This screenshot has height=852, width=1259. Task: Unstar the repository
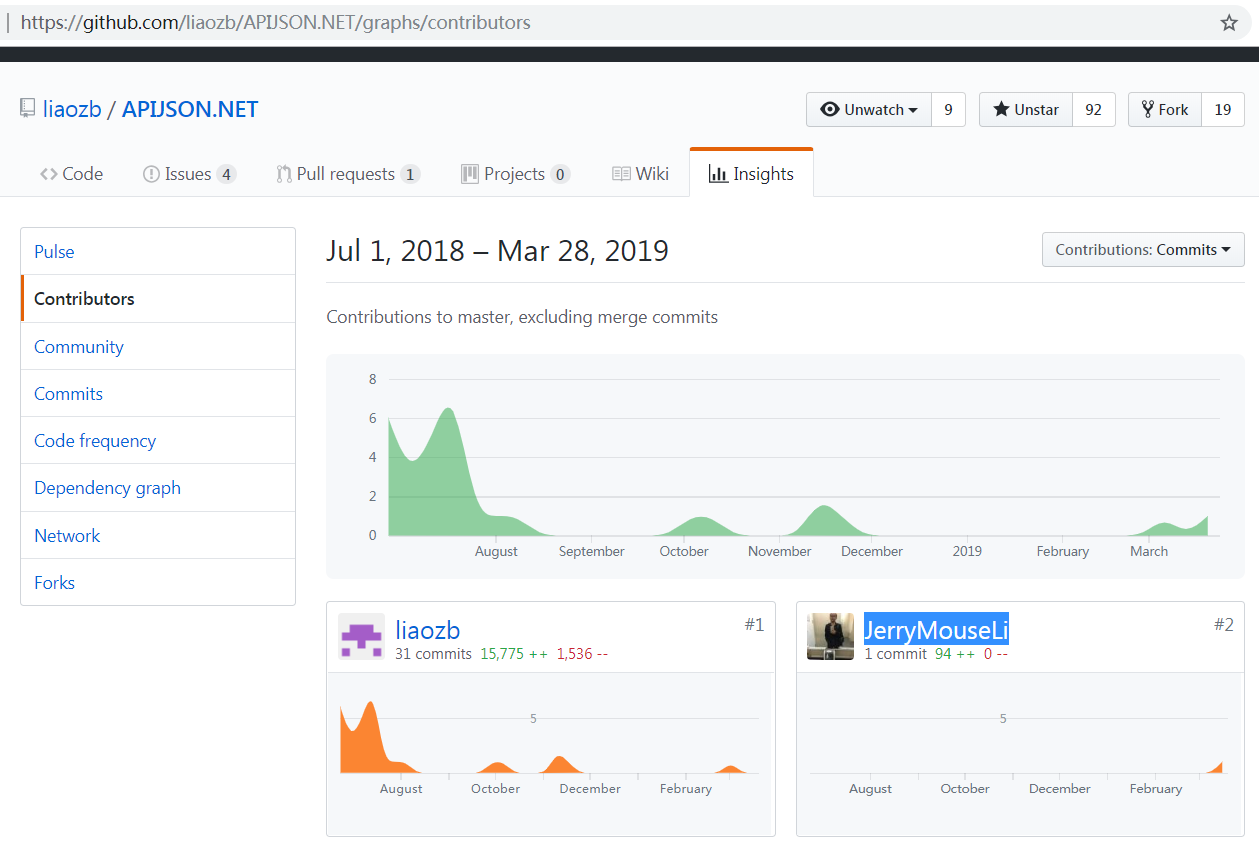pyautogui.click(x=1026, y=110)
